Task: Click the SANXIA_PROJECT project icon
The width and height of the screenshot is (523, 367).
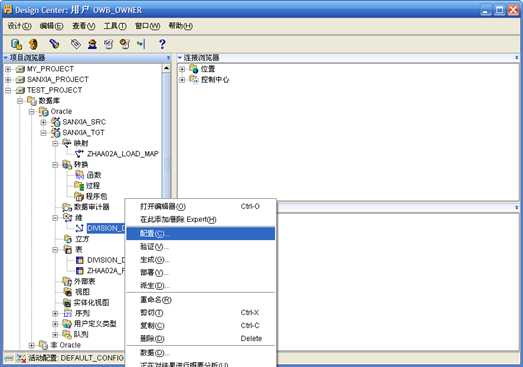Action: 20,80
